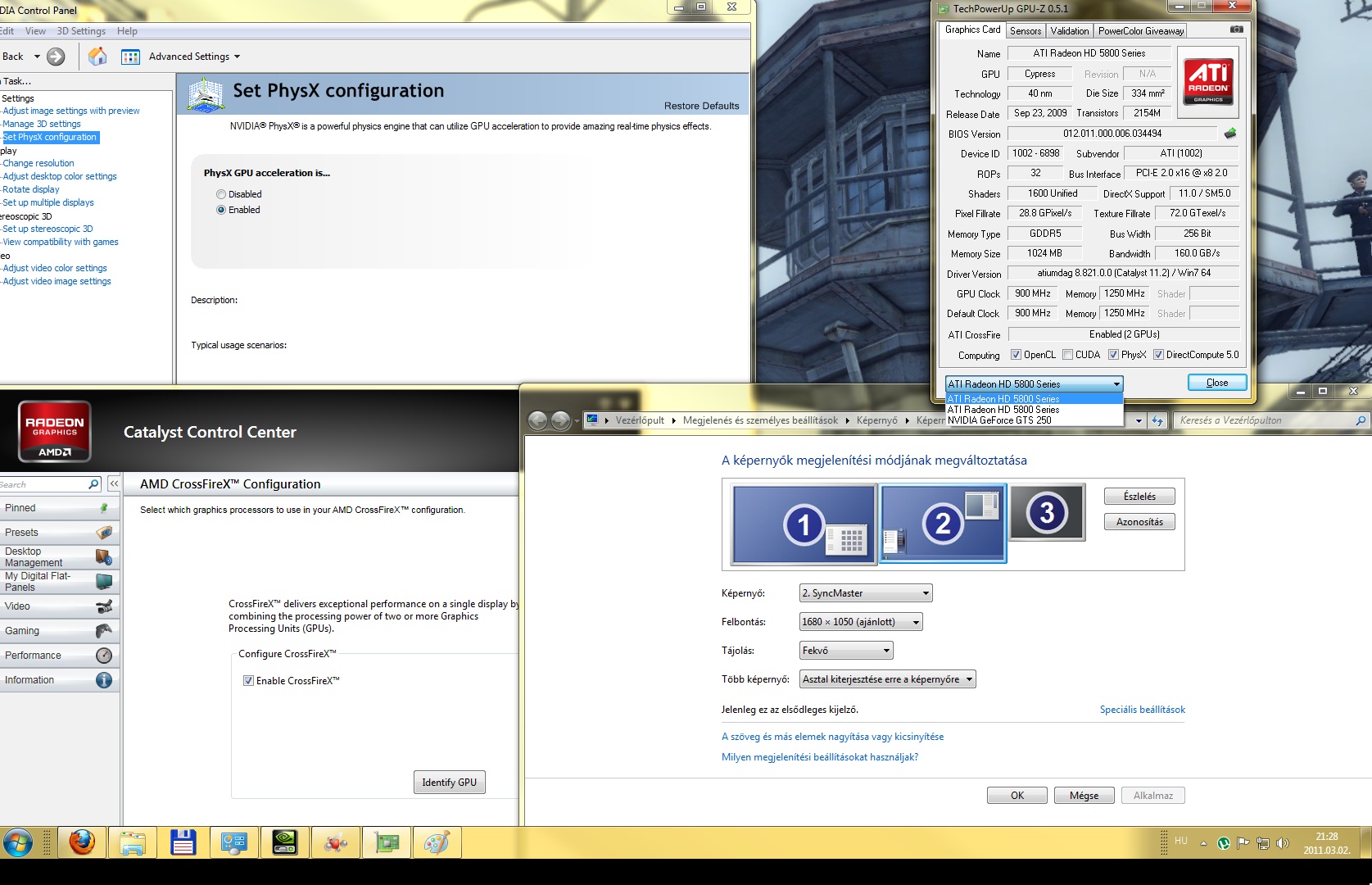Toggle the CUDA checkbox in GPU-Z

tap(1067, 355)
